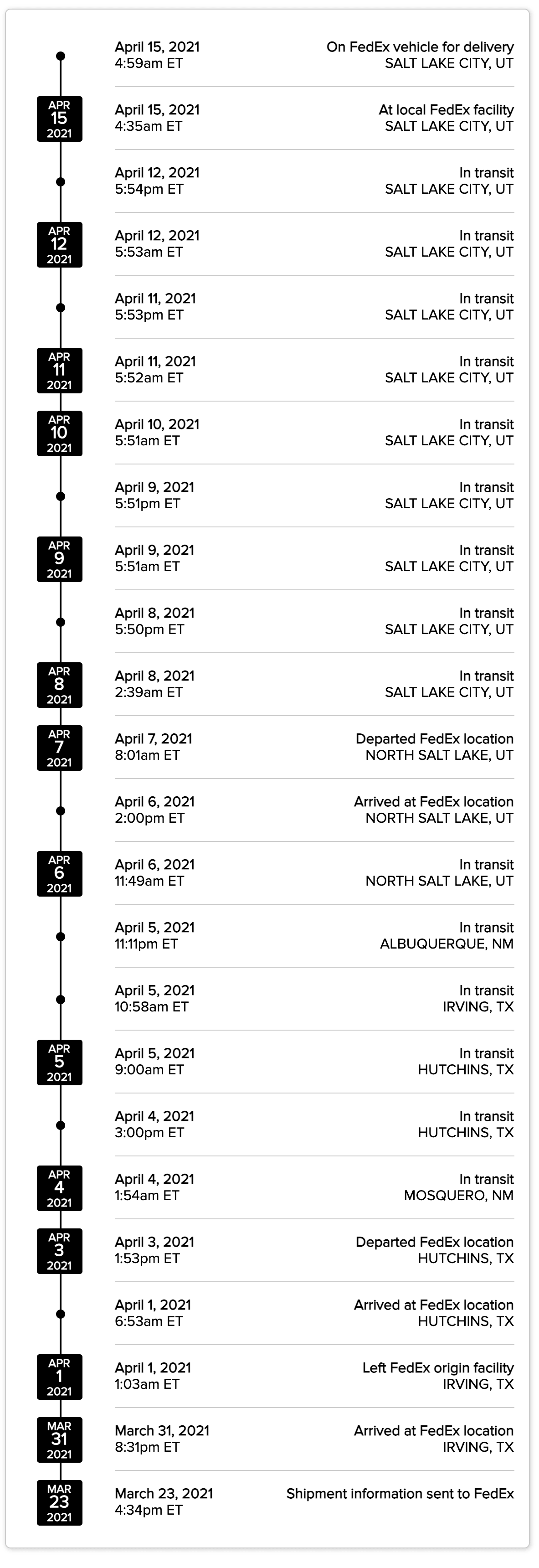Click "On FedEx vehicle for delivery" status

pos(420,47)
